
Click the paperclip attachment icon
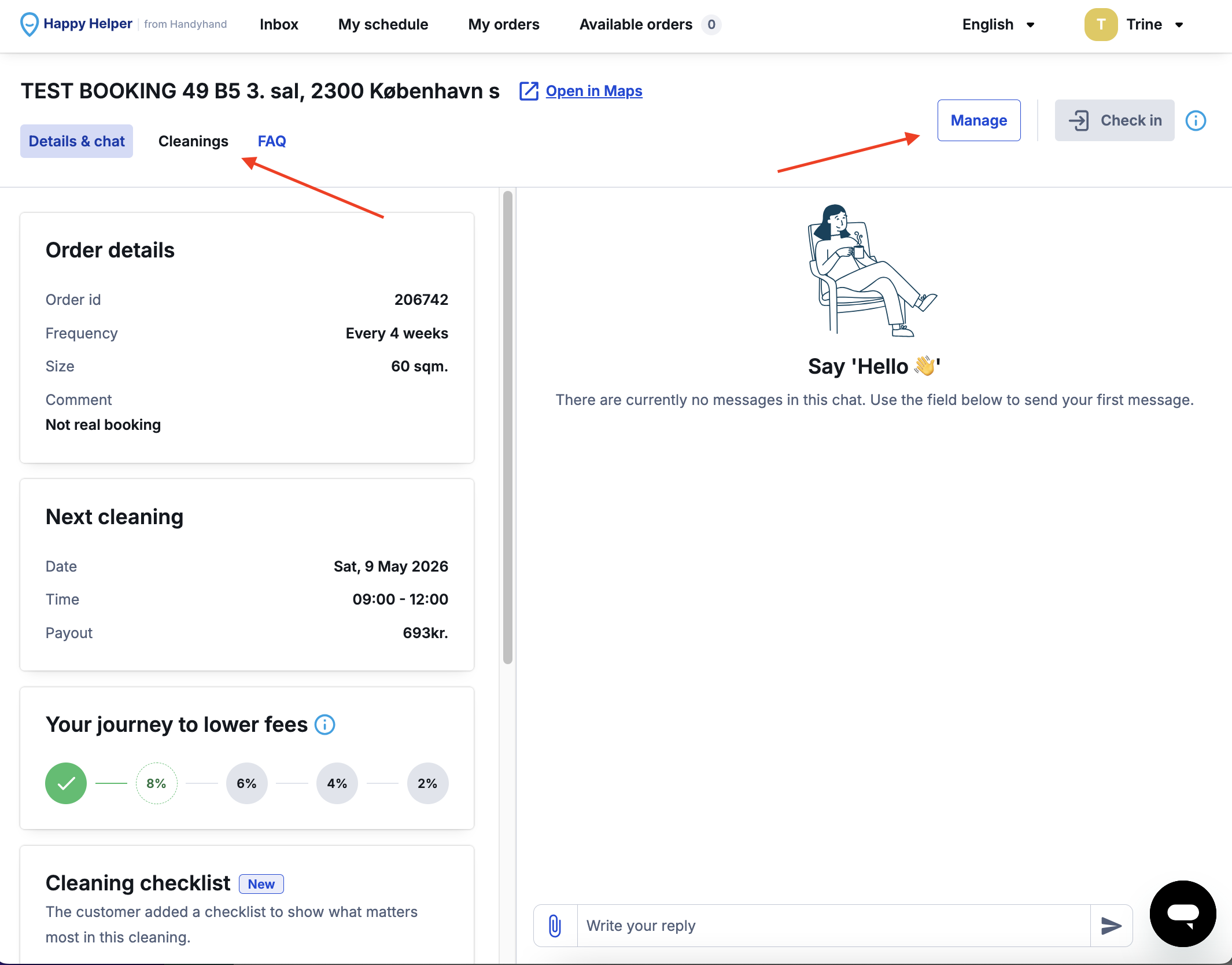pos(555,926)
